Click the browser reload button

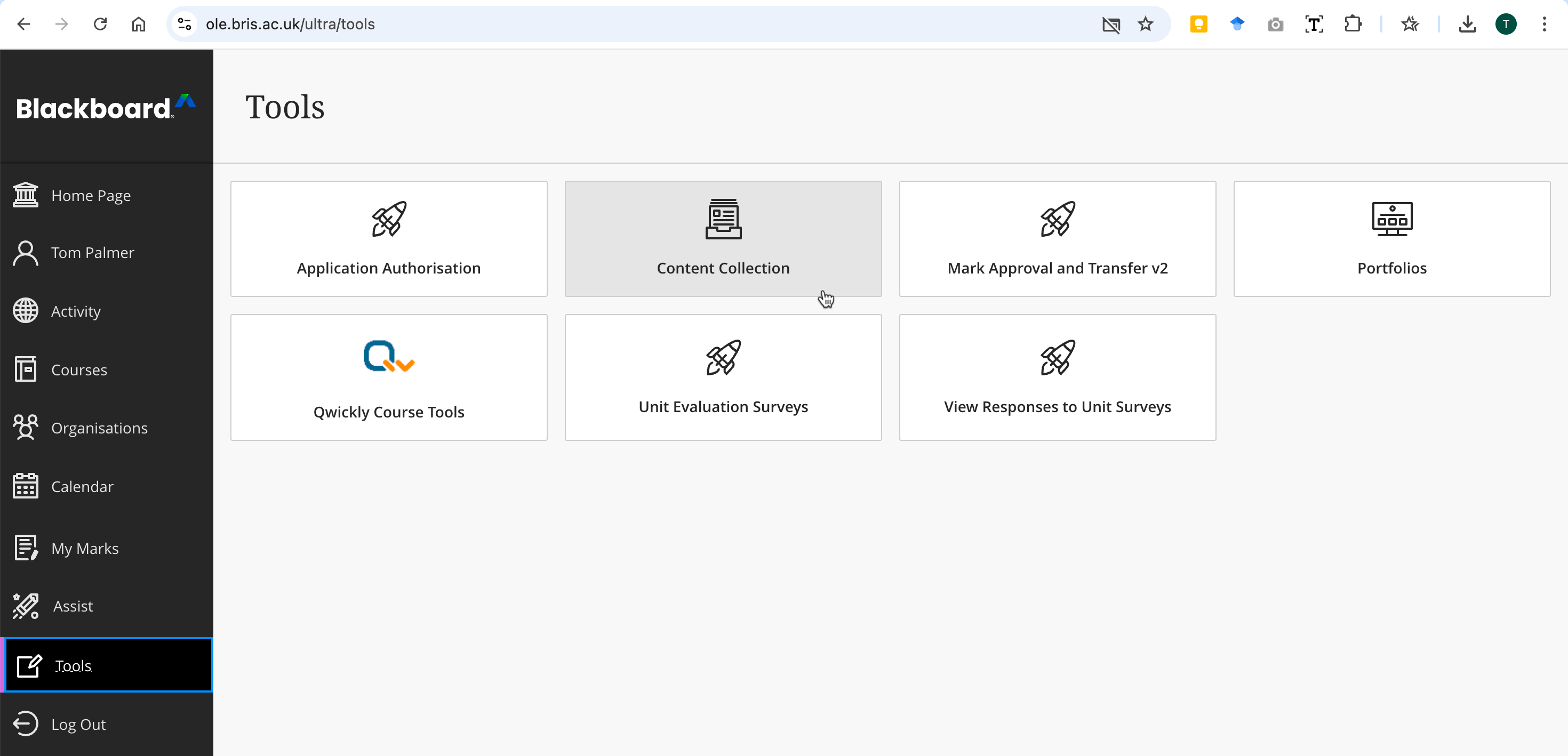click(100, 25)
